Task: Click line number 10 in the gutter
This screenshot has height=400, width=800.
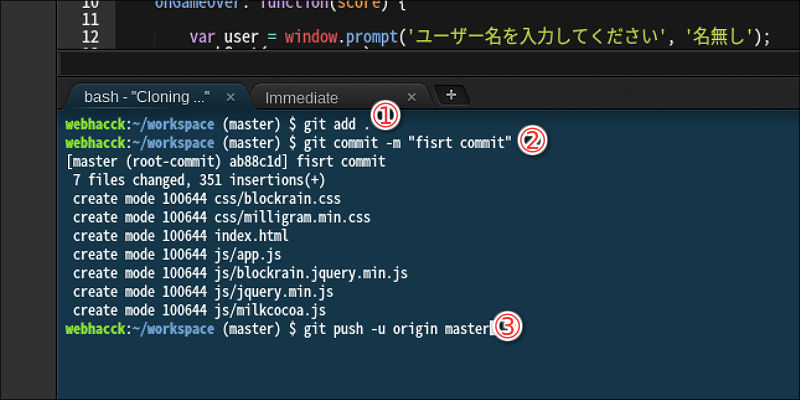Action: (90, 4)
